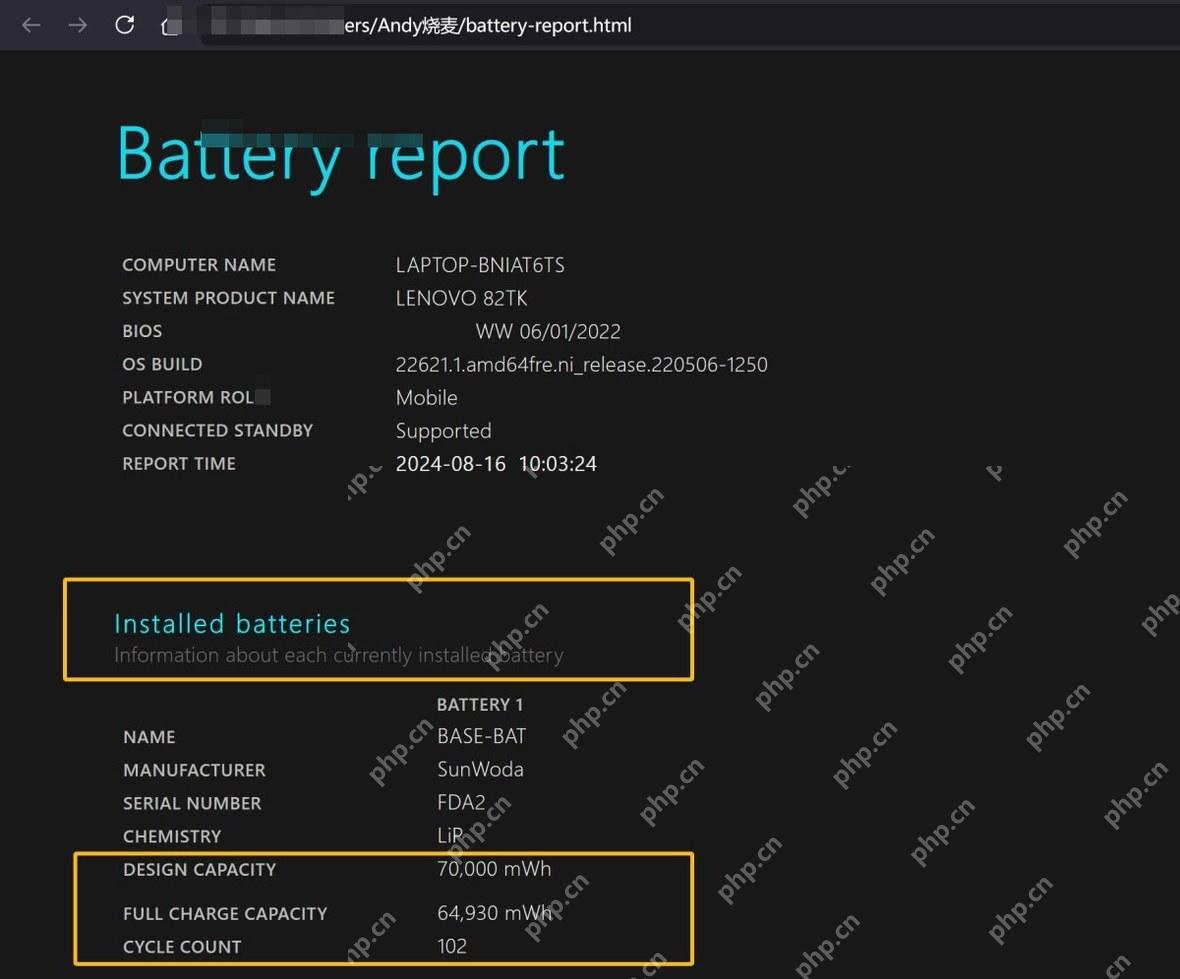The height and width of the screenshot is (979, 1180).
Task: Select manufacturer value SunWoda
Action: coord(480,769)
